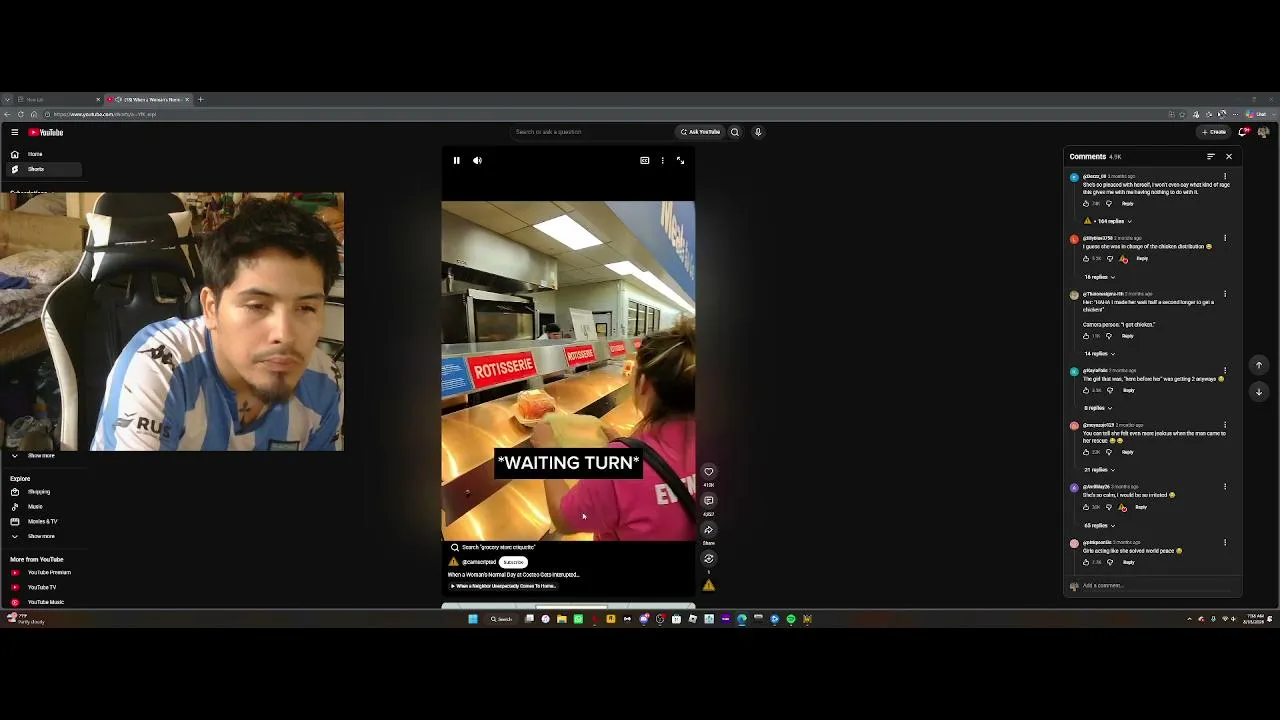
Task: Open Home in the YouTube sidebar
Action: (x=44, y=154)
